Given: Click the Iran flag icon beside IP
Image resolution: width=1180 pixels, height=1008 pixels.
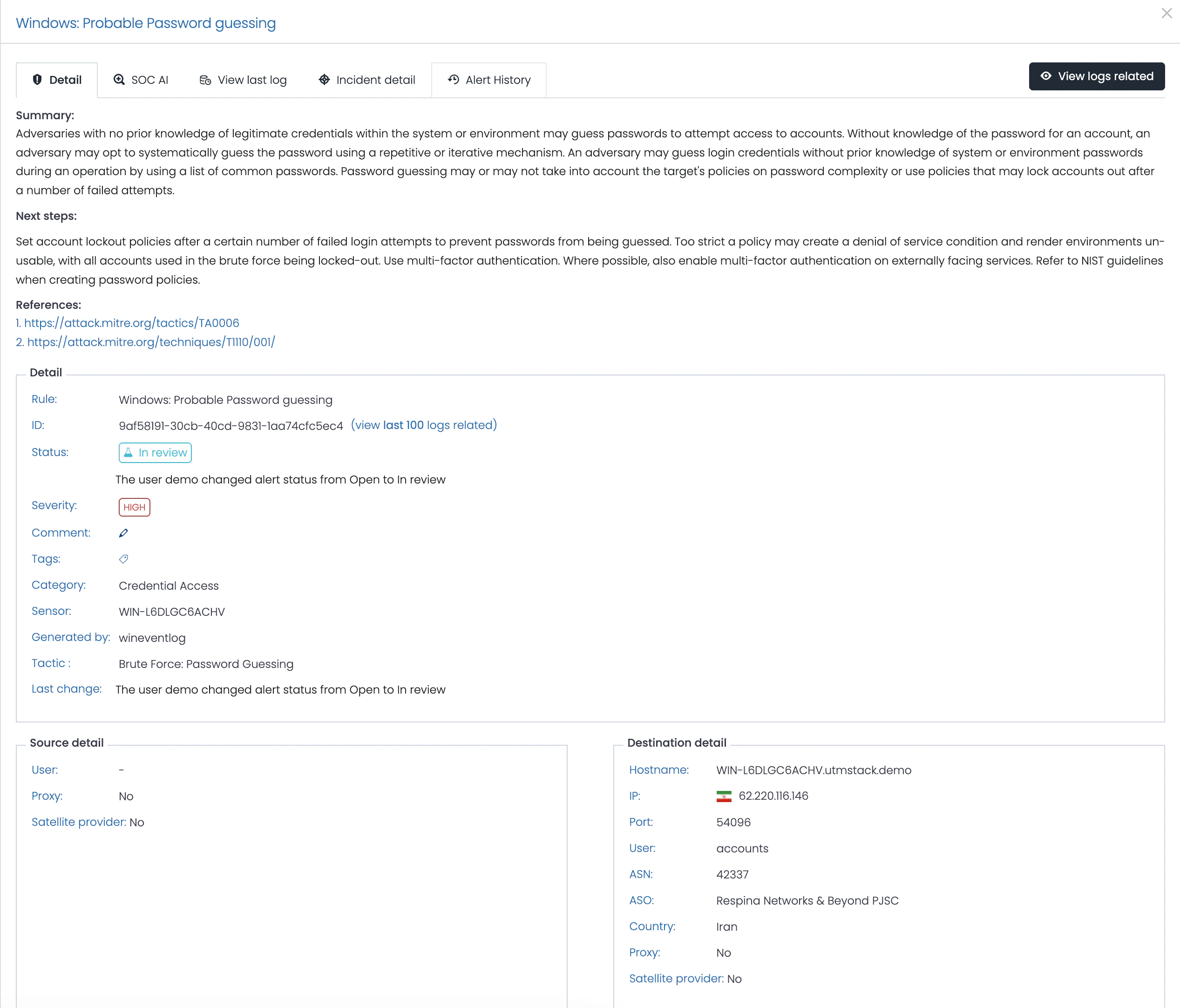Looking at the screenshot, I should [x=723, y=796].
